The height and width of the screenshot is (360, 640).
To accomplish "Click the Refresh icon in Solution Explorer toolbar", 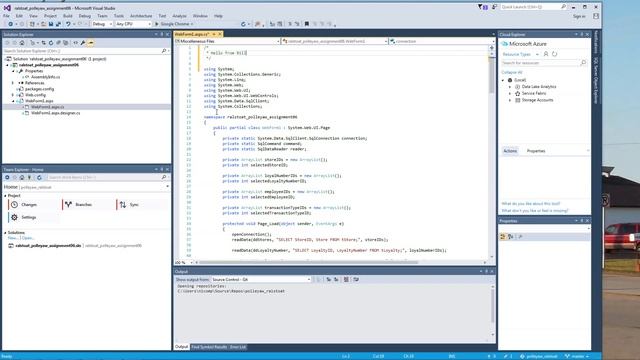I will (x=51, y=42).
